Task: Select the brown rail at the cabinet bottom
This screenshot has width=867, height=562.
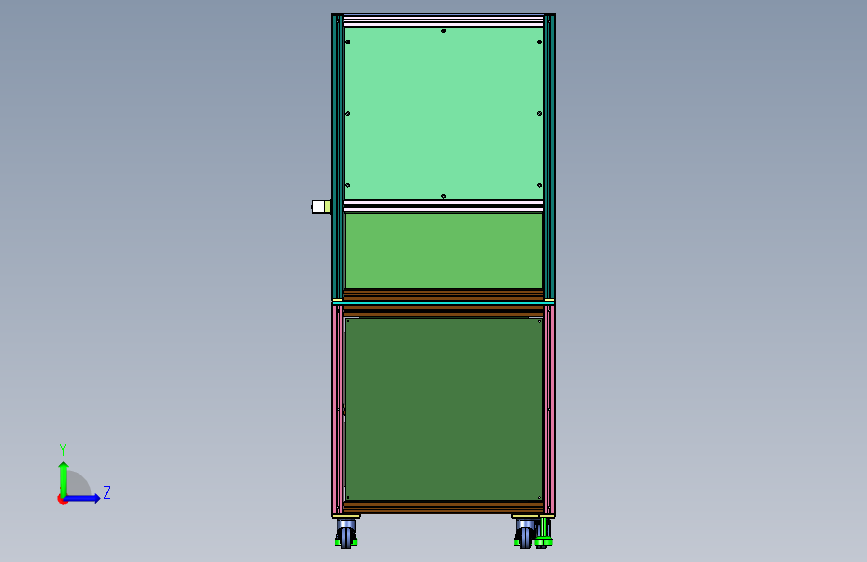Action: coord(443,507)
